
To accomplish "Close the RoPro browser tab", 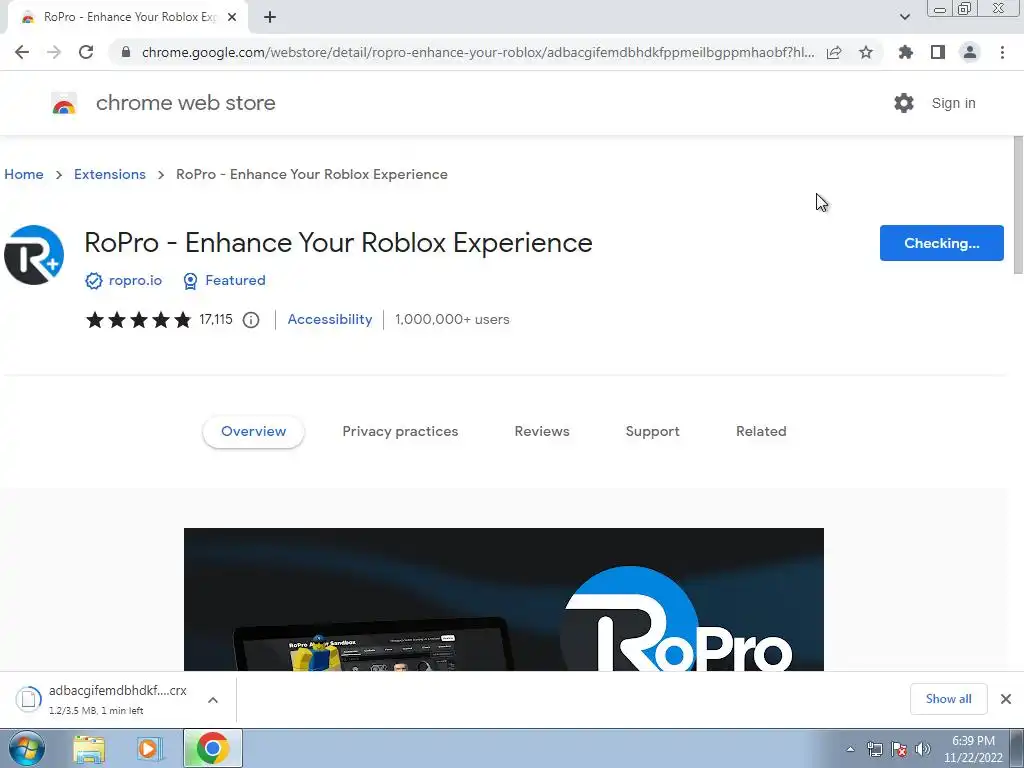I will point(232,18).
